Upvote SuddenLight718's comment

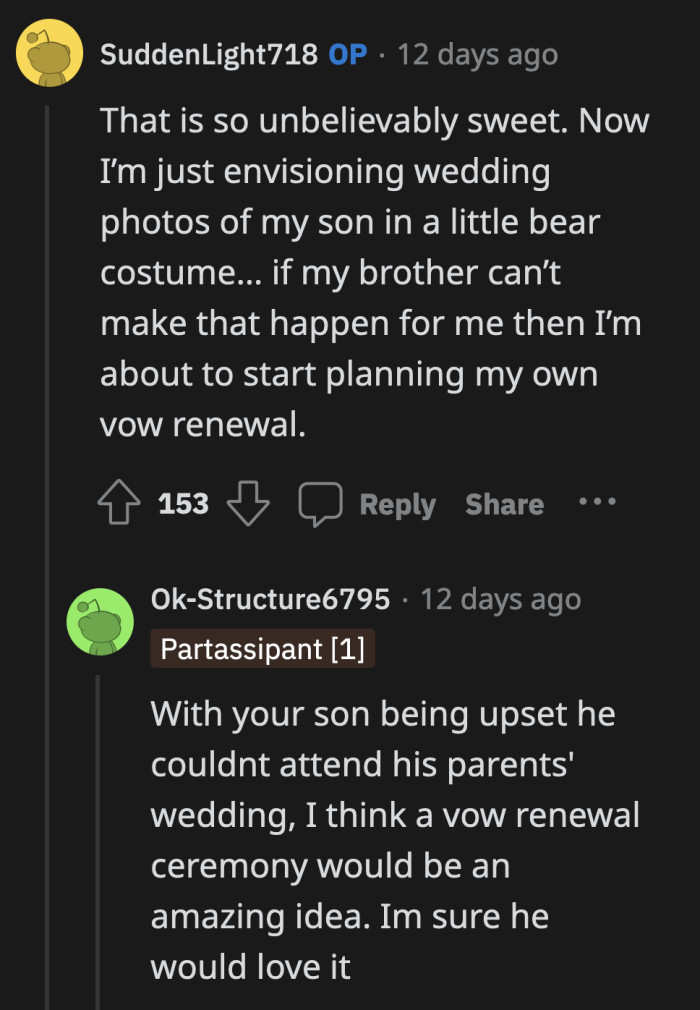pyautogui.click(x=119, y=503)
